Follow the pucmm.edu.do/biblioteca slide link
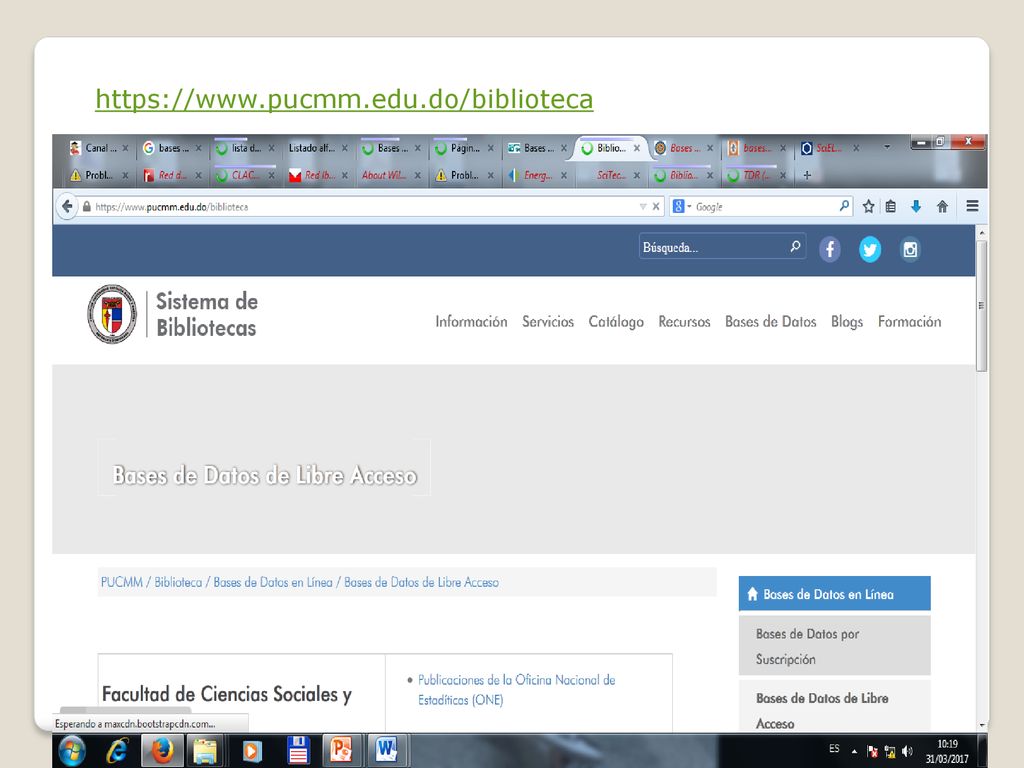1024x768 pixels. (x=344, y=99)
